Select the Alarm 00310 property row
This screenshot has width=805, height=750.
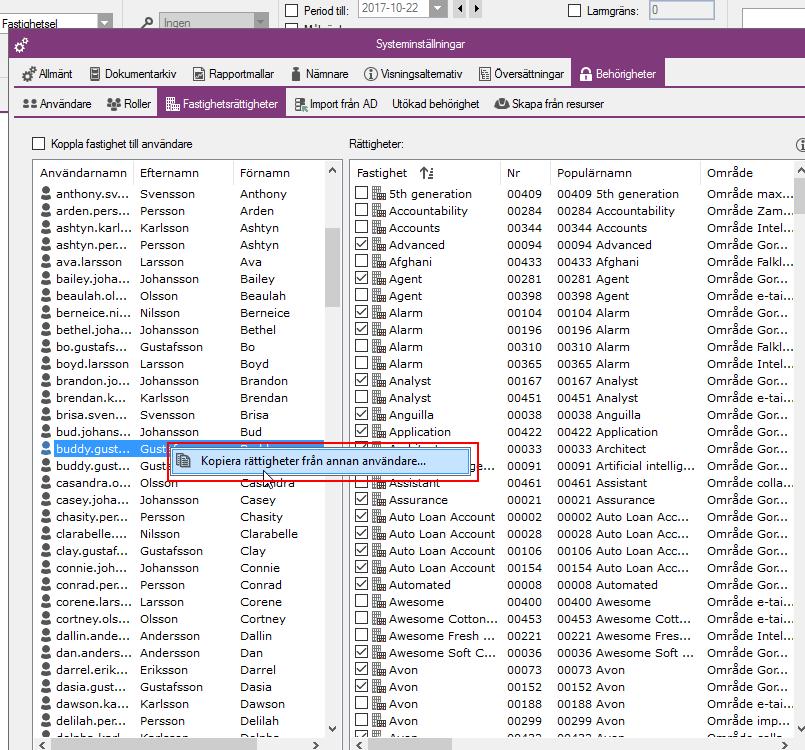[x=574, y=347]
